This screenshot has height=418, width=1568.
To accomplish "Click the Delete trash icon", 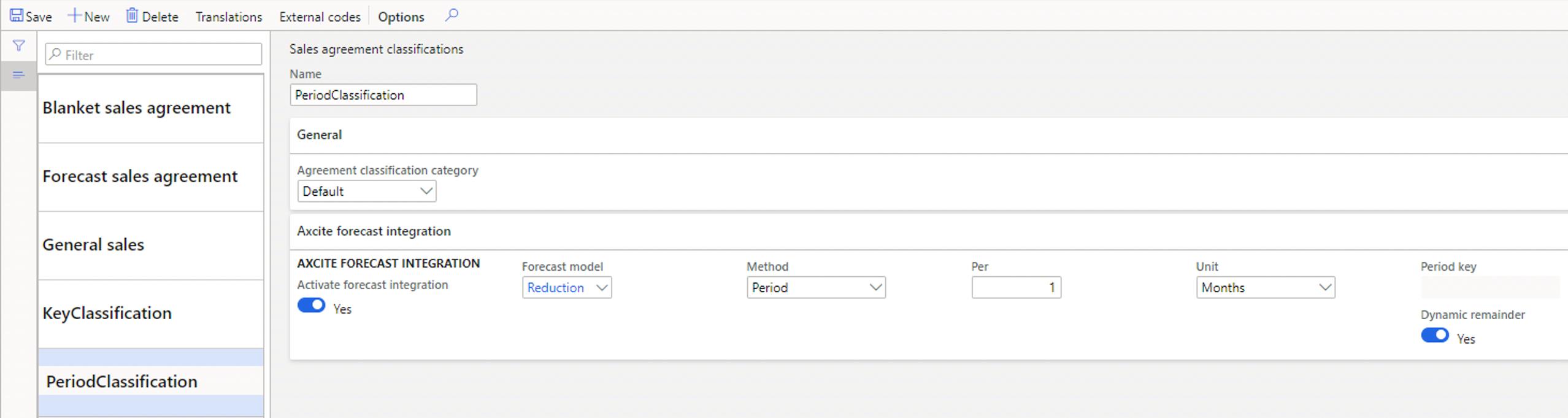I will [132, 16].
